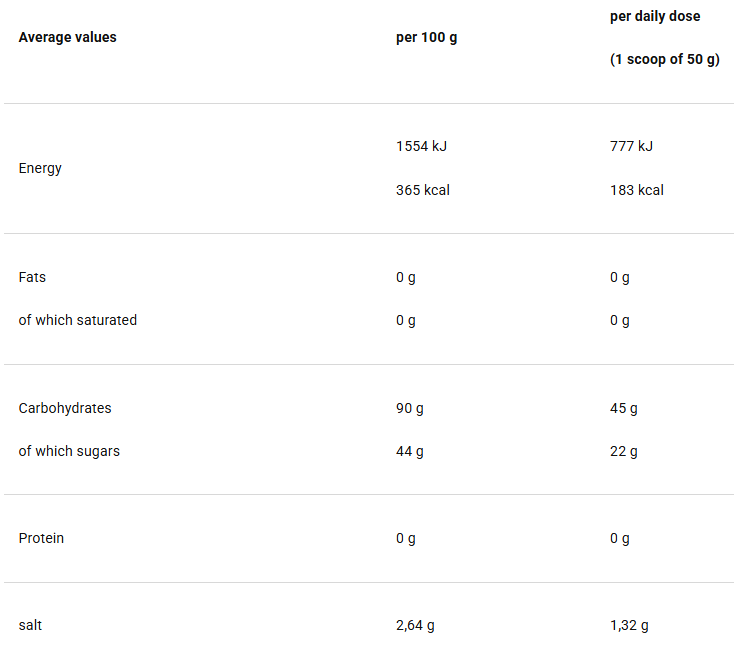This screenshot has width=734, height=660.
Task: Click the Fats row label
Action: click(x=32, y=277)
